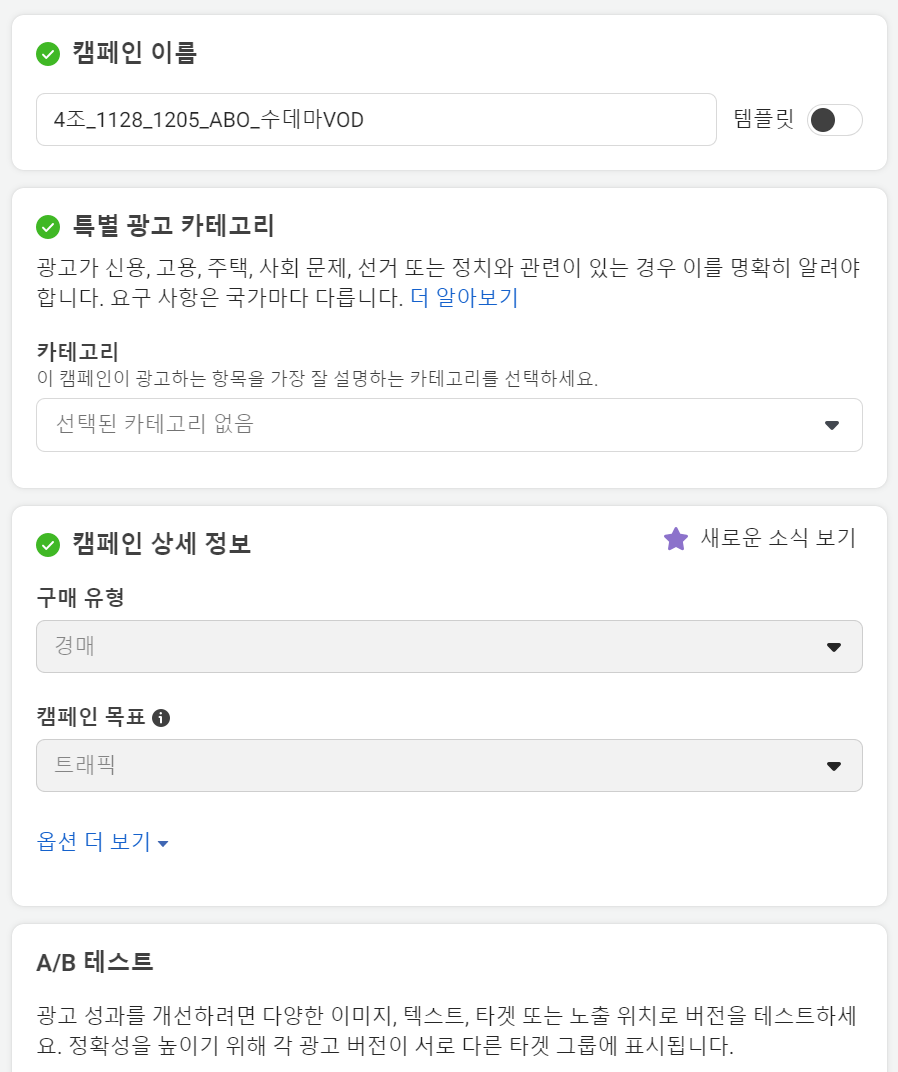Click the 카테고리 label
This screenshot has width=898, height=1072.
point(78,351)
